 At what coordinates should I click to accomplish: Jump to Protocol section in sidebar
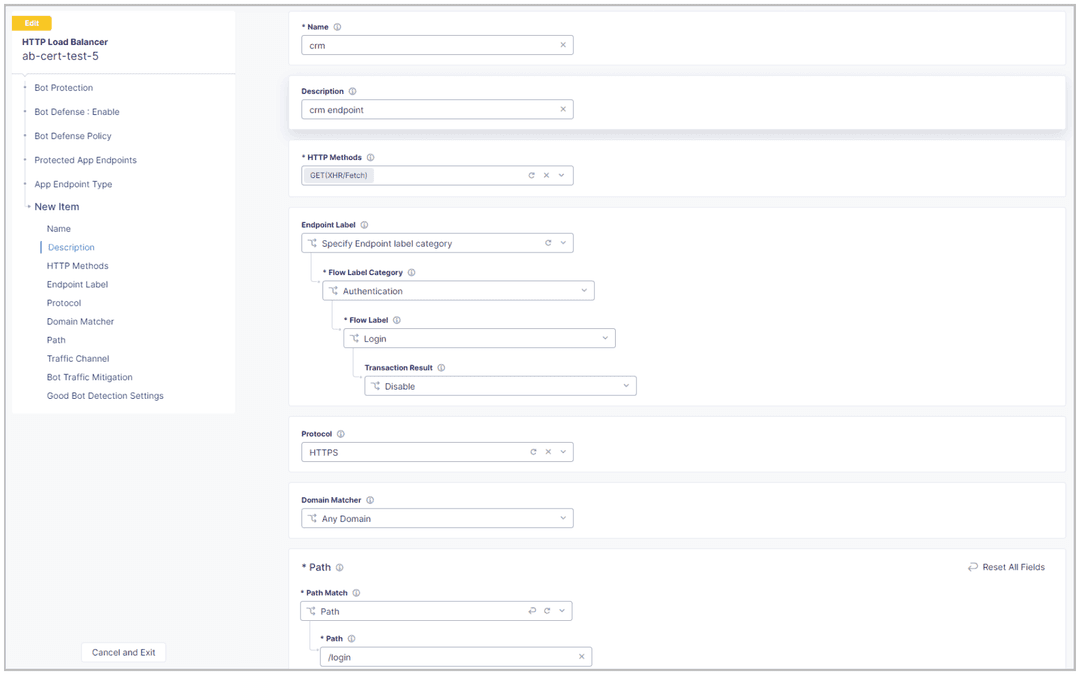[63, 303]
